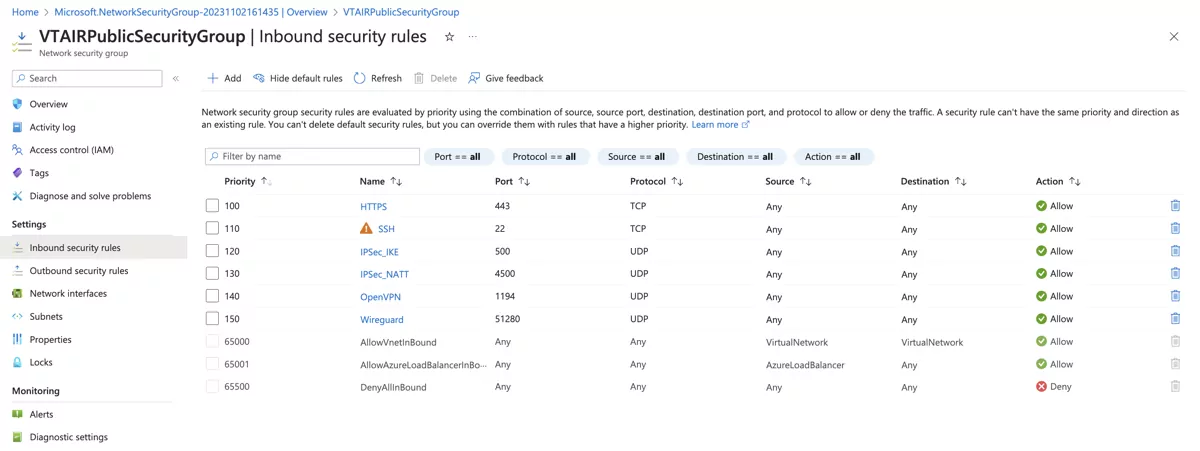Delete the Wireguard rule with its trash icon

(1175, 319)
